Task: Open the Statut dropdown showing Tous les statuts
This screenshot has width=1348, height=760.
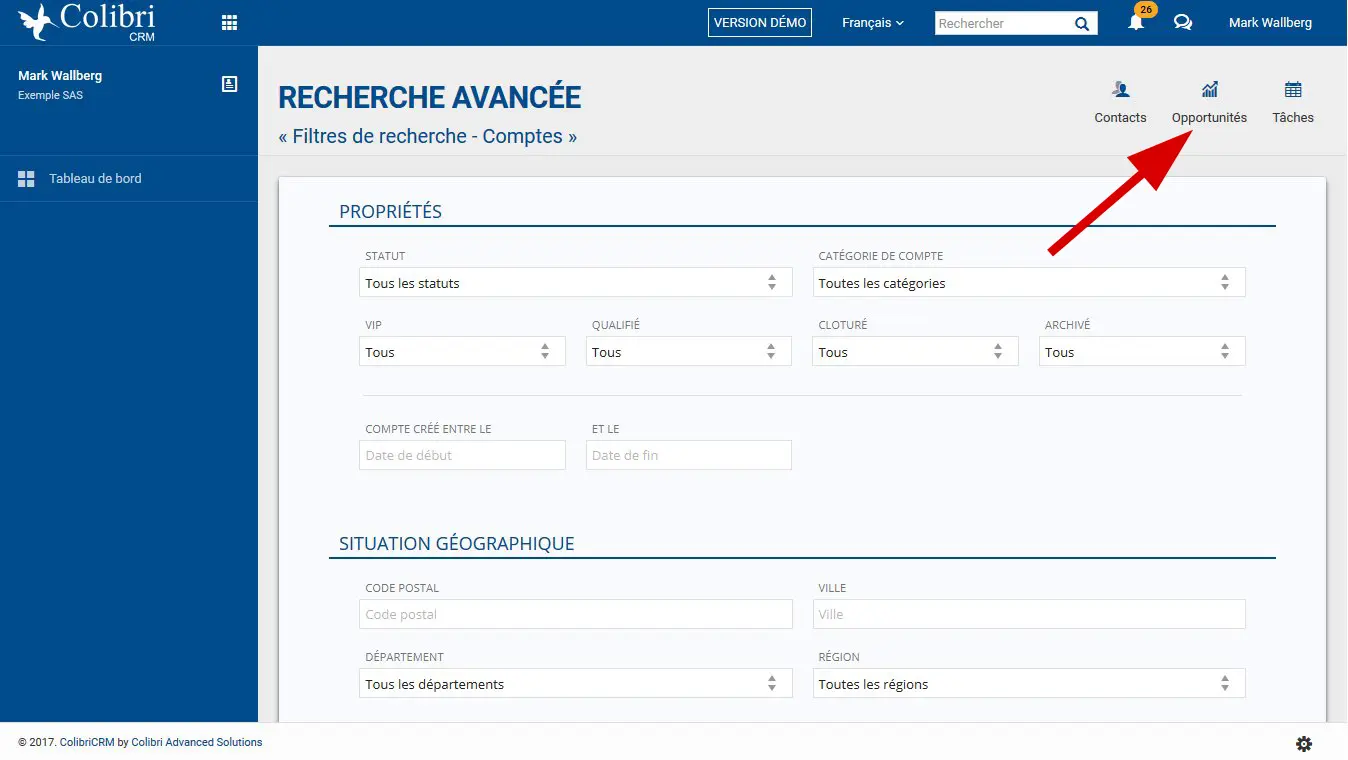Action: (x=575, y=283)
